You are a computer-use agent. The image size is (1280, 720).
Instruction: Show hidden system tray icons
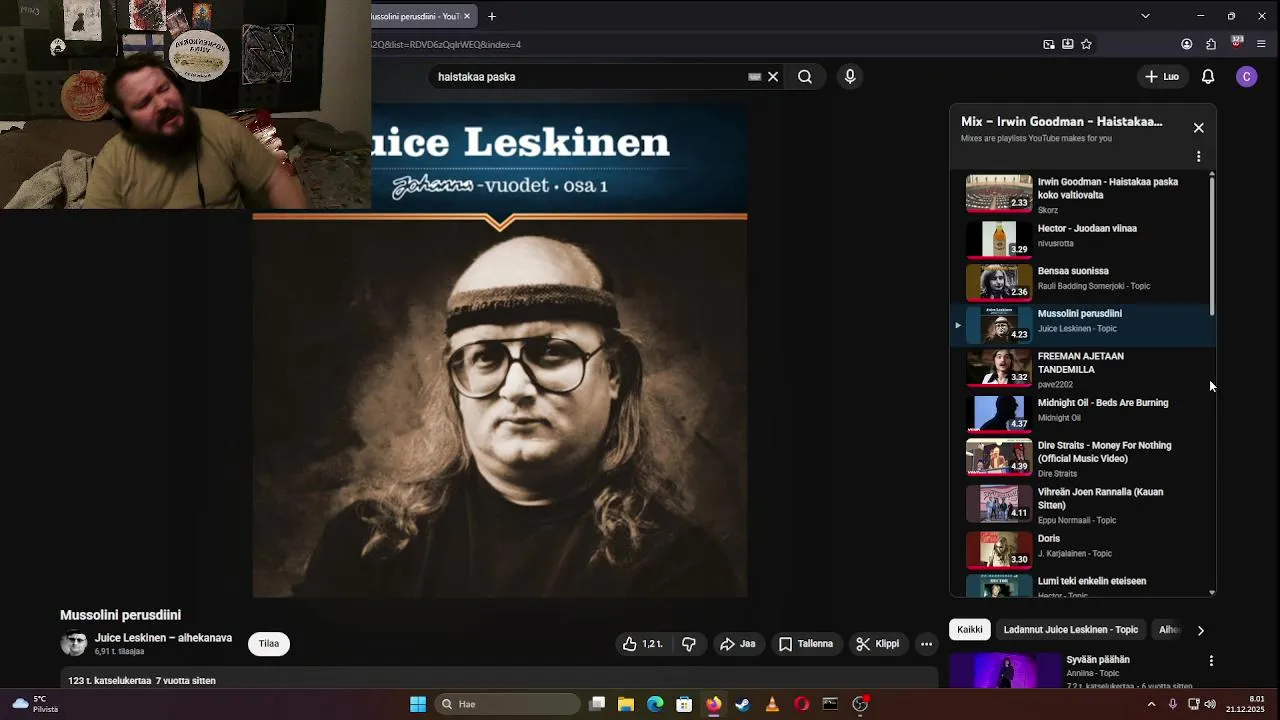click(x=1151, y=704)
